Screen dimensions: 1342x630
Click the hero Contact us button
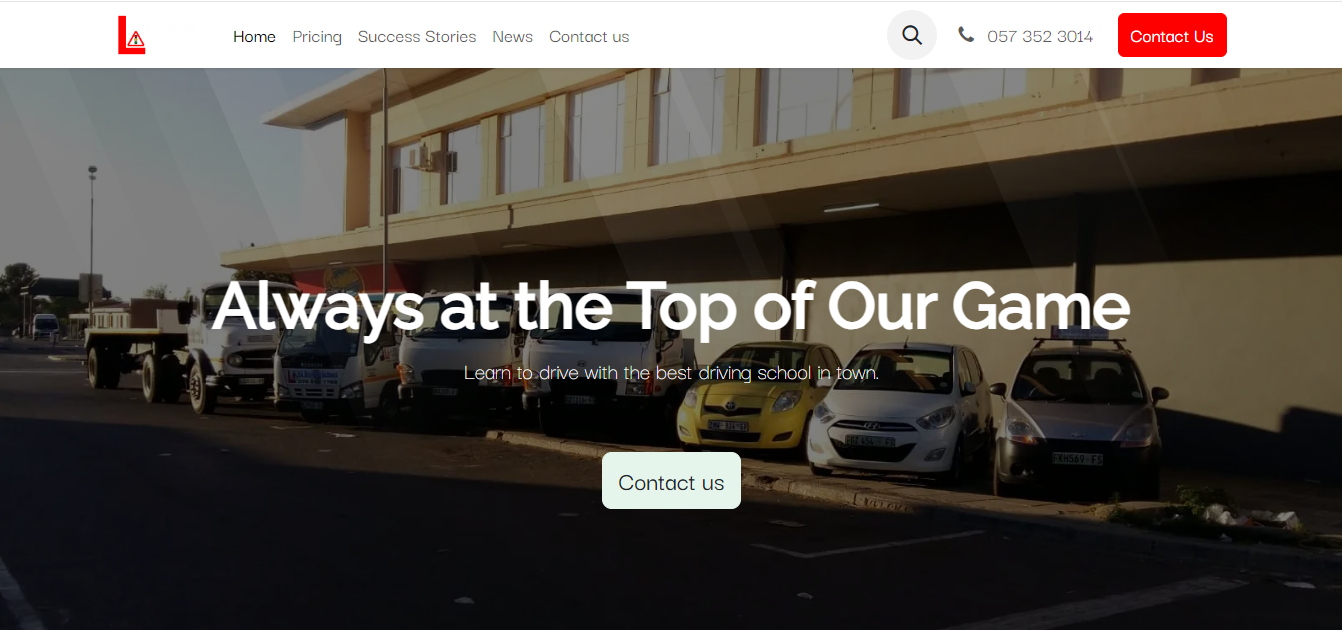point(671,481)
